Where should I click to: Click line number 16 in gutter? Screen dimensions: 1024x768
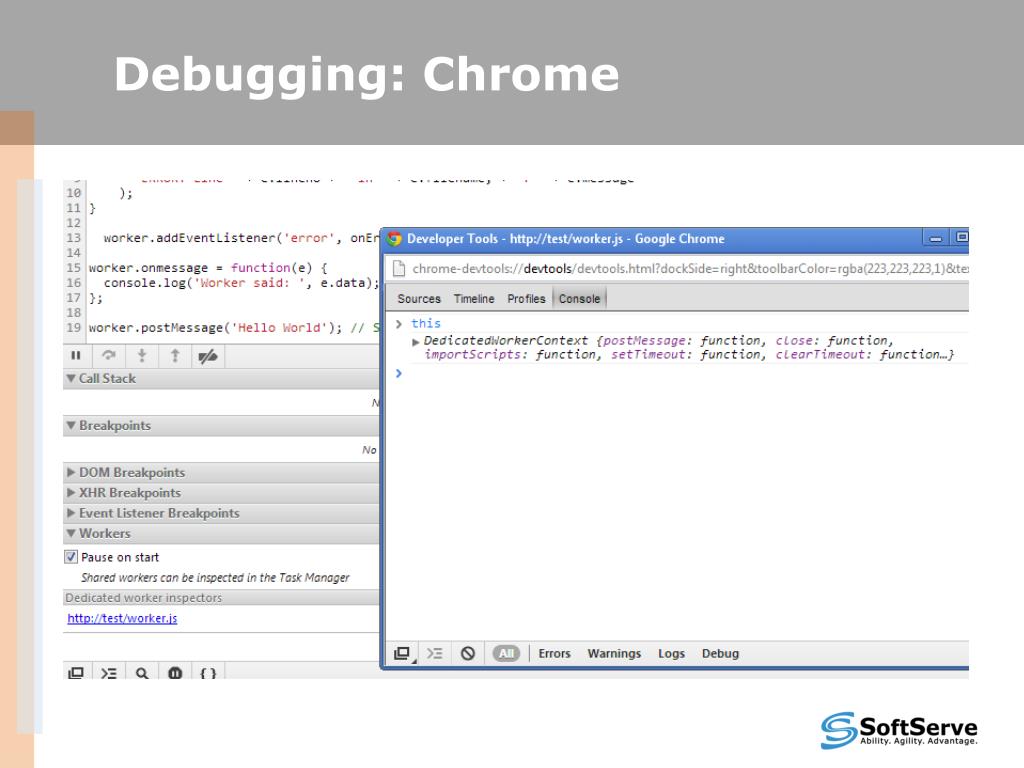[x=73, y=282]
